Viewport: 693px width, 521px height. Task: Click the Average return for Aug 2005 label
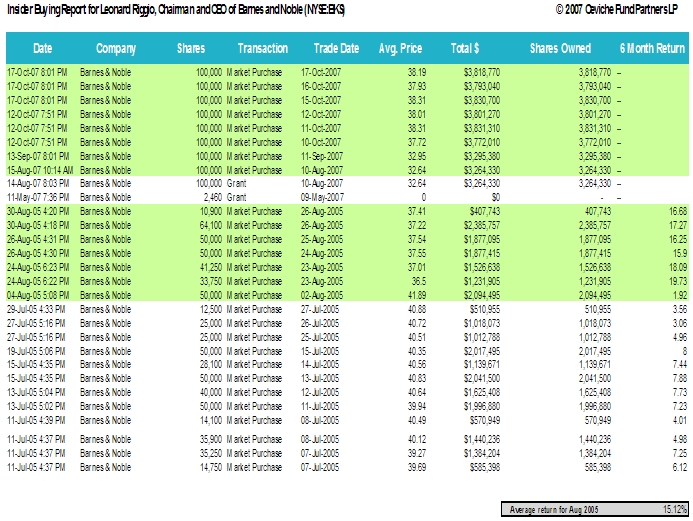[x=554, y=510]
